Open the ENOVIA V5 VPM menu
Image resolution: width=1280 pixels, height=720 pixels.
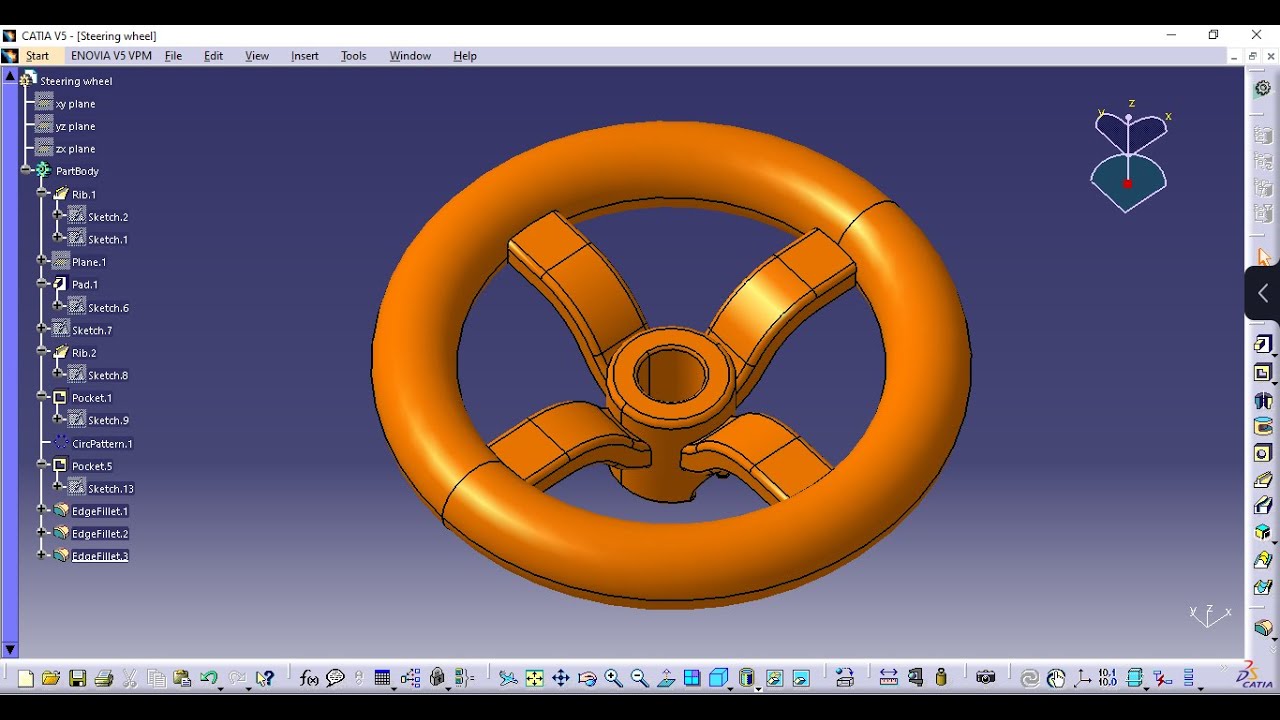[x=111, y=56]
